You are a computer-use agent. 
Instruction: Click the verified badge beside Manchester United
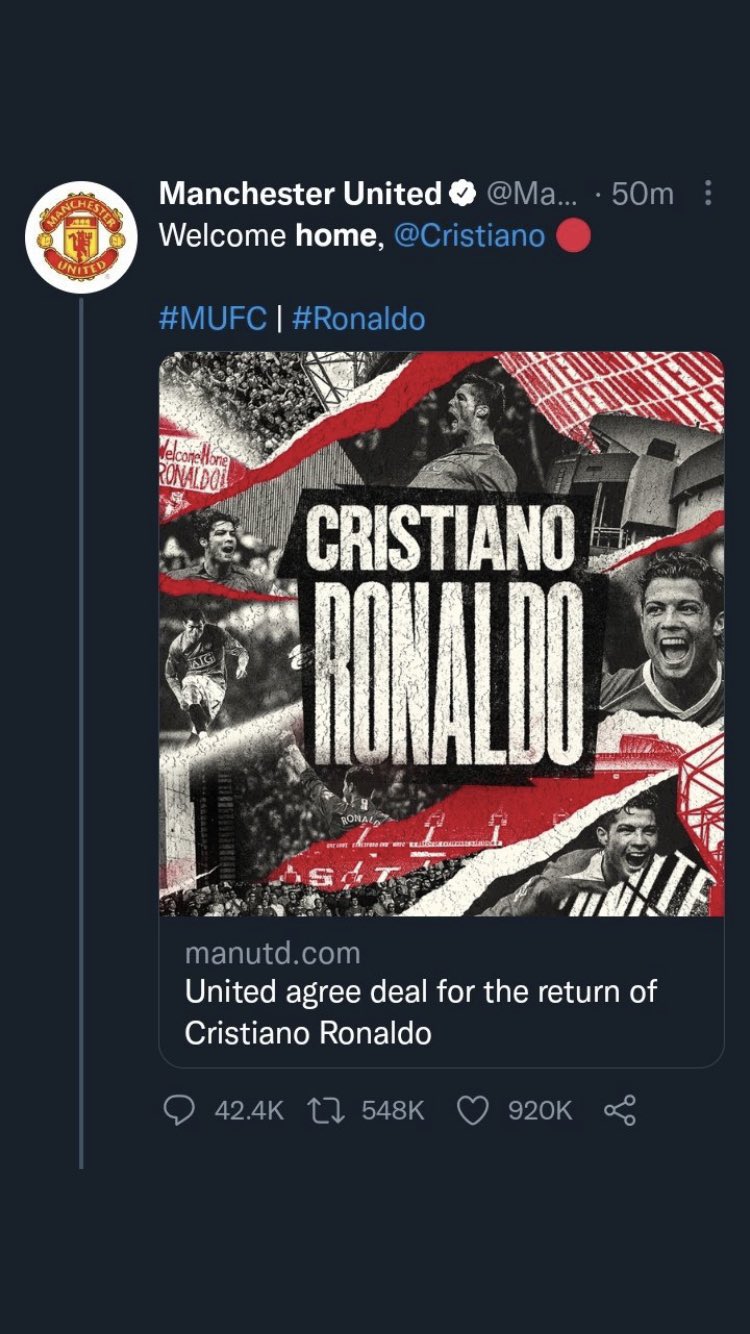point(464,193)
